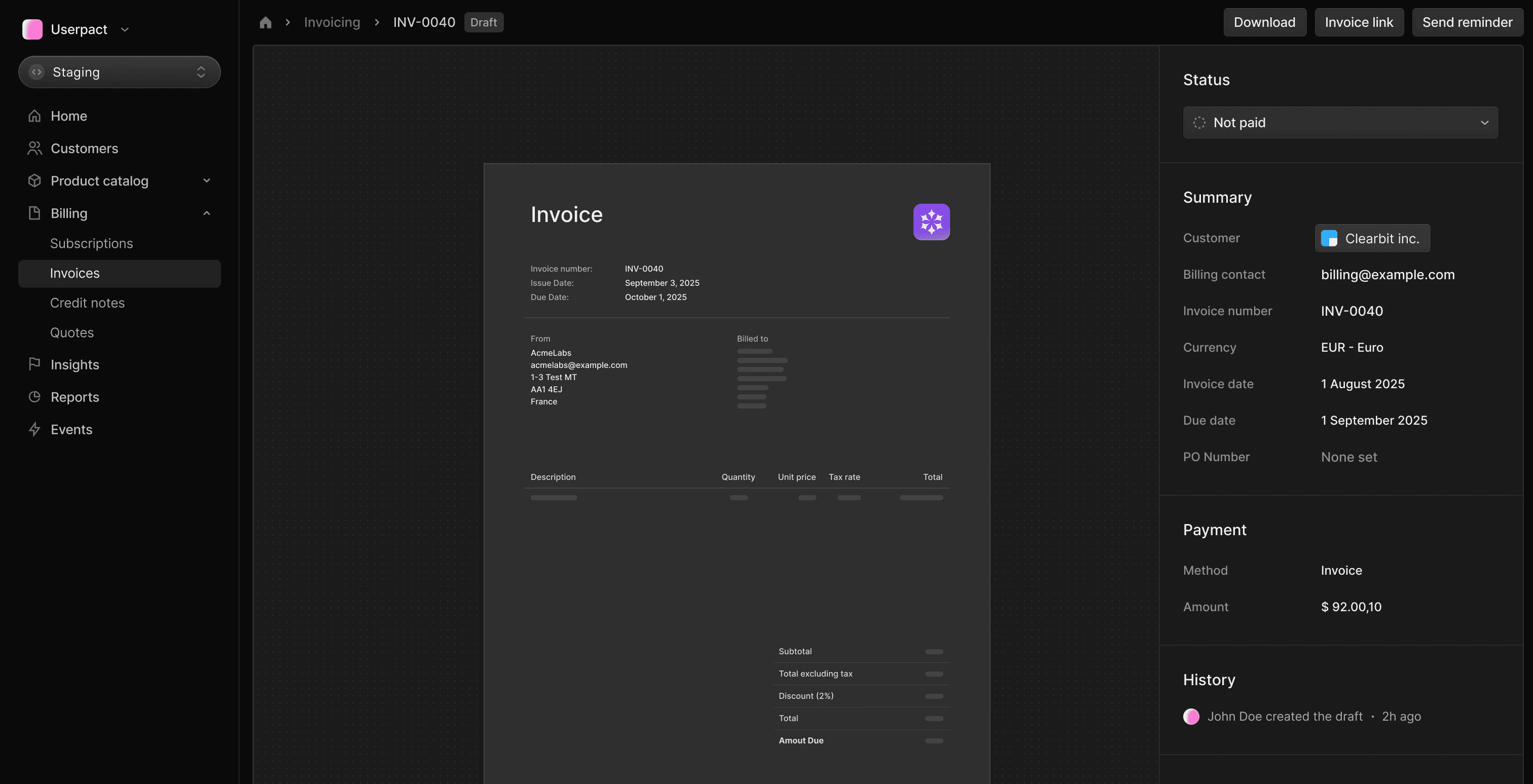Click the home breadcrumb icon

[x=266, y=23]
